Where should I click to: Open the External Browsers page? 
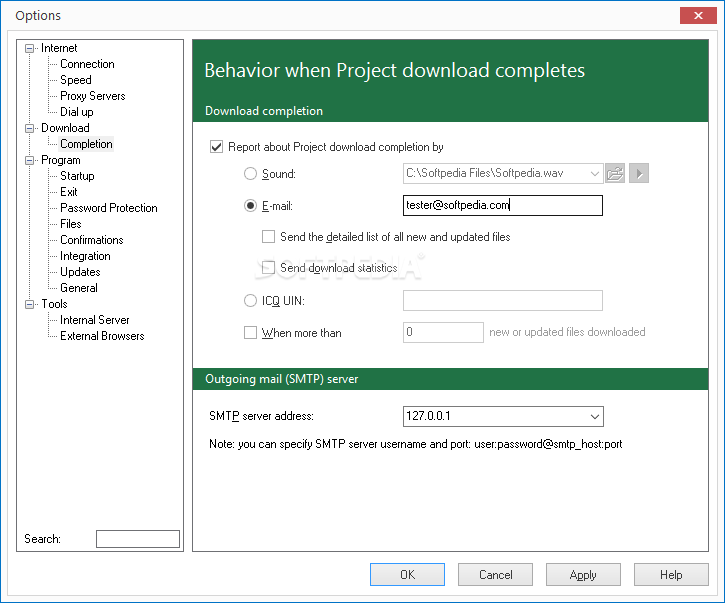(102, 336)
